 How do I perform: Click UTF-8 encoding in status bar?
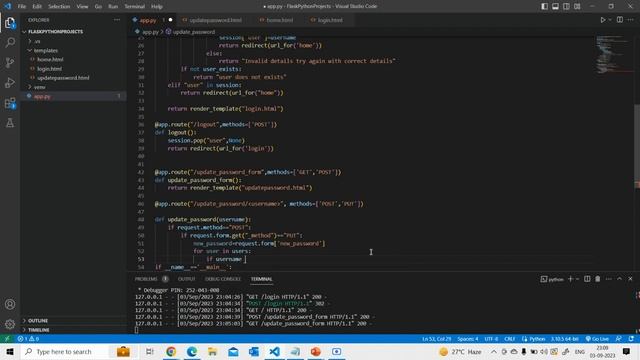point(491,339)
